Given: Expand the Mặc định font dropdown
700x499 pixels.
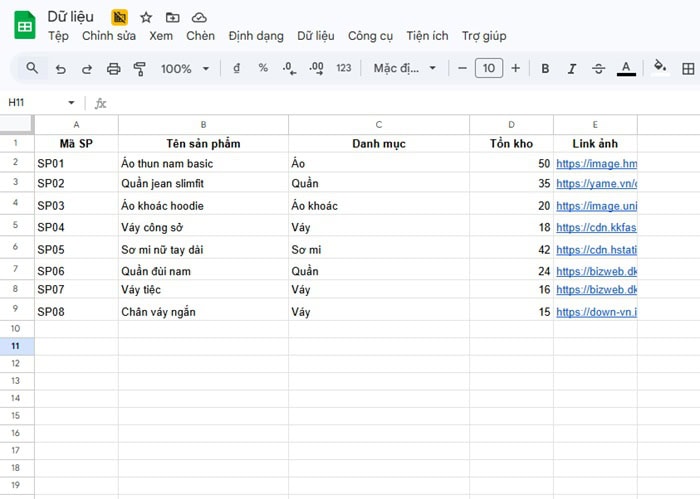Looking at the screenshot, I should 405,69.
